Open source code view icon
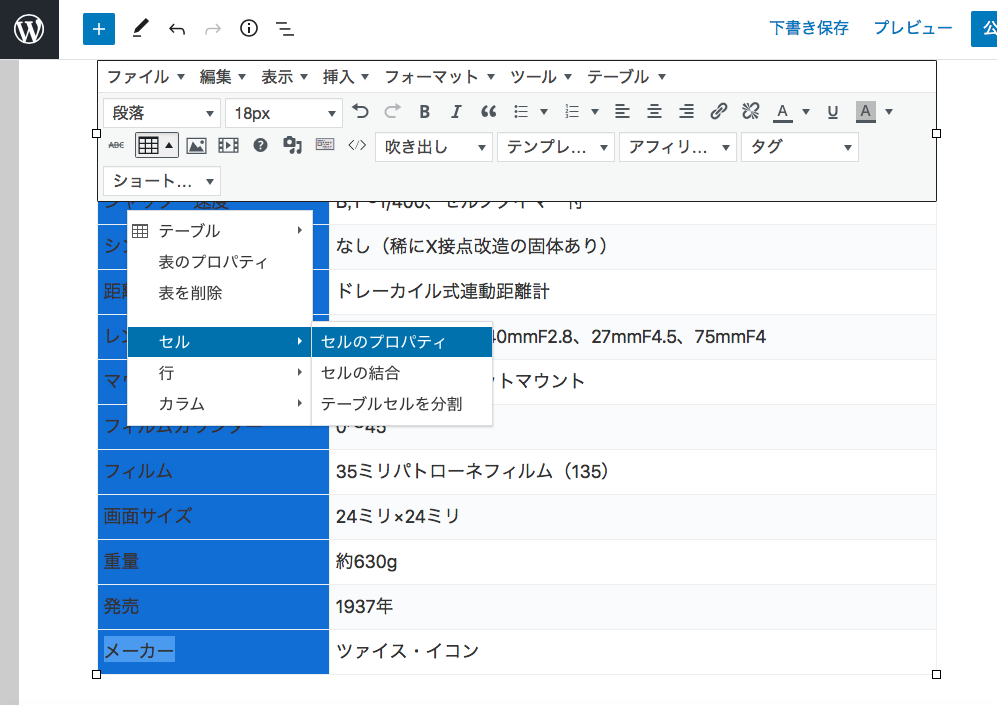The image size is (997, 705). tap(357, 146)
